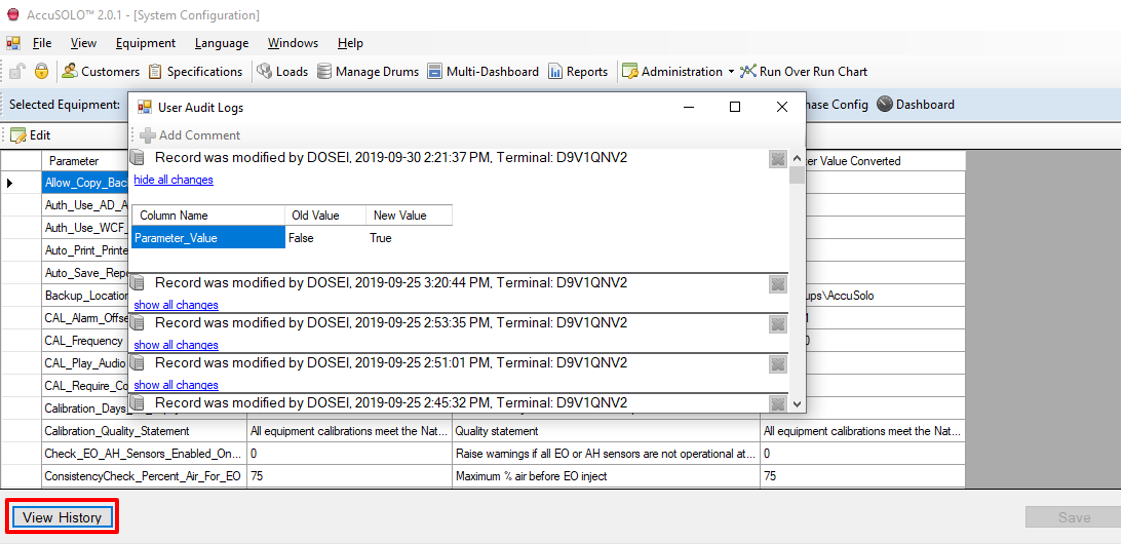Open the Customers toolbar item
1121x545 pixels.
(x=100, y=72)
